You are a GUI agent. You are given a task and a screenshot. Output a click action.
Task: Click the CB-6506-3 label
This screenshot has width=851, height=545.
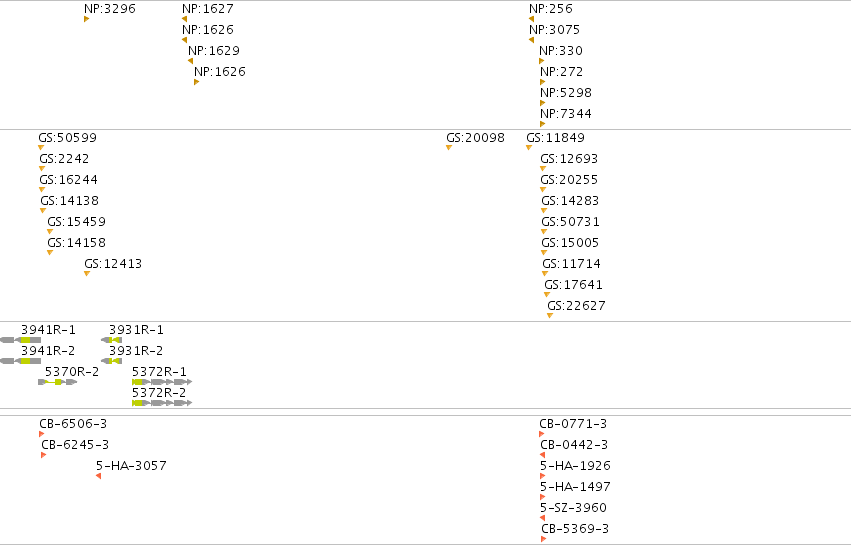coord(73,424)
